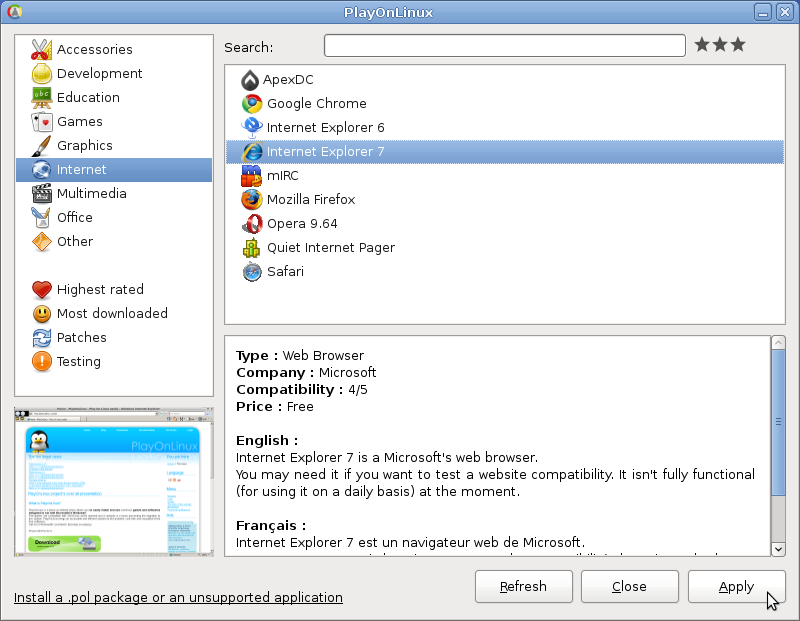Select the Accessories category label
Screen dimensions: 800x621
point(95,49)
